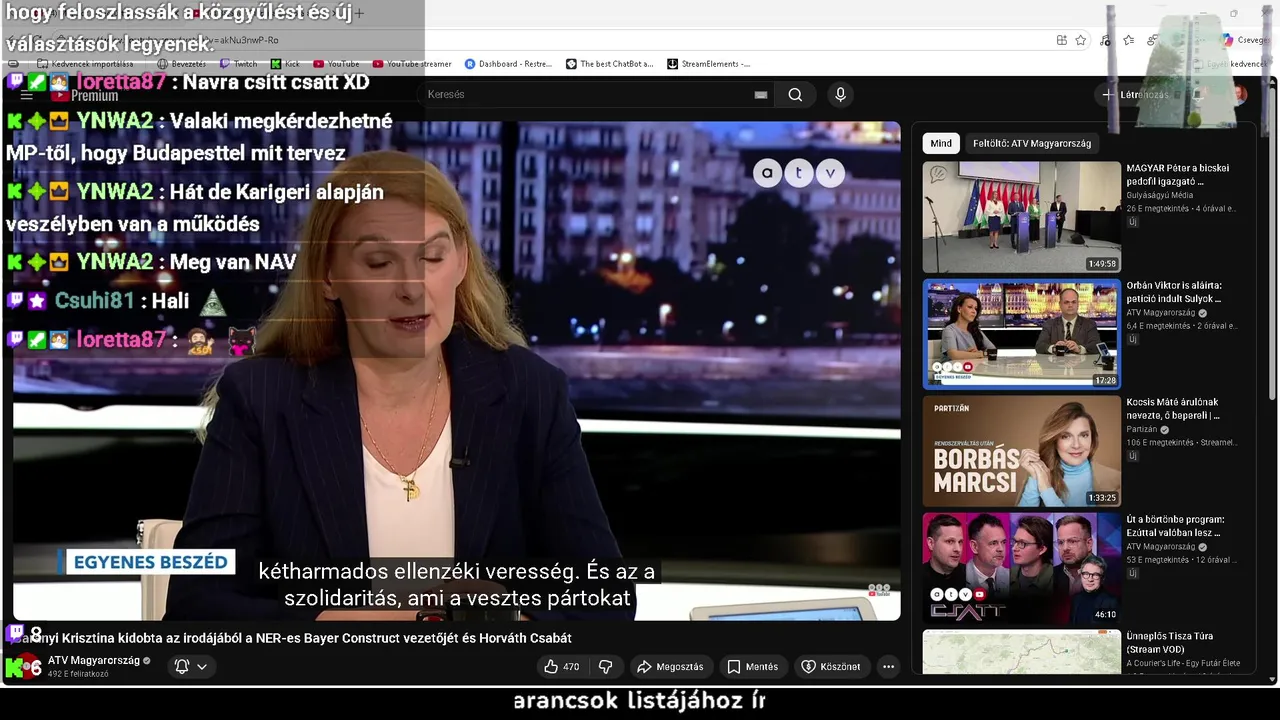Open the StreamElements bookmark
Screen dimensions: 1280x720
[708, 64]
